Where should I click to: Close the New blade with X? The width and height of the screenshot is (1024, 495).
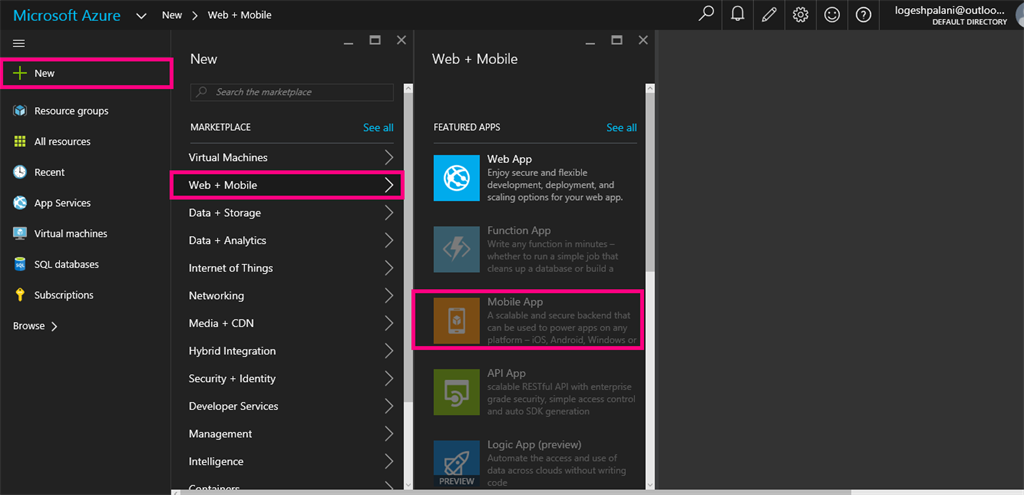(x=402, y=40)
